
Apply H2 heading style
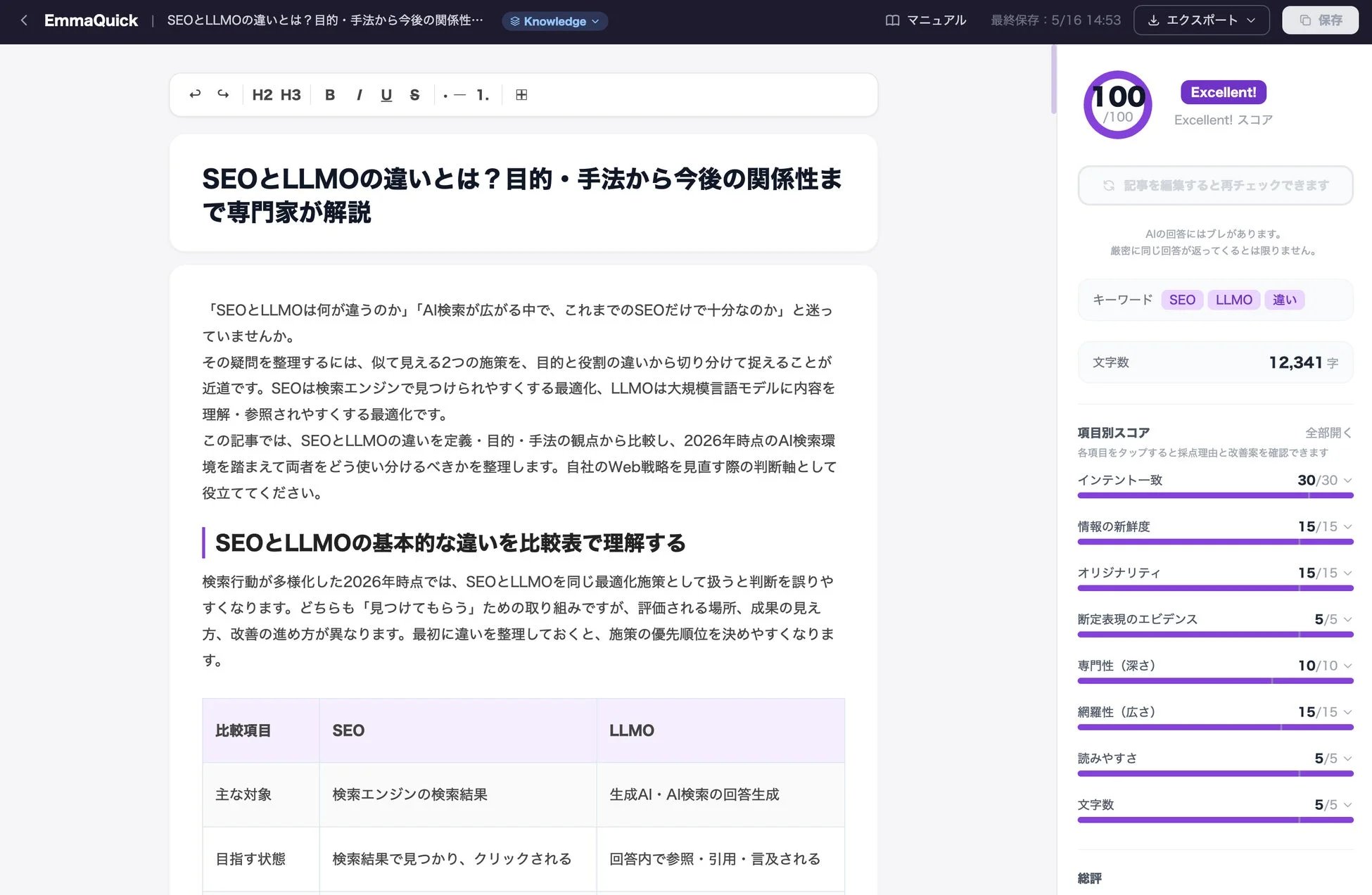(x=262, y=95)
